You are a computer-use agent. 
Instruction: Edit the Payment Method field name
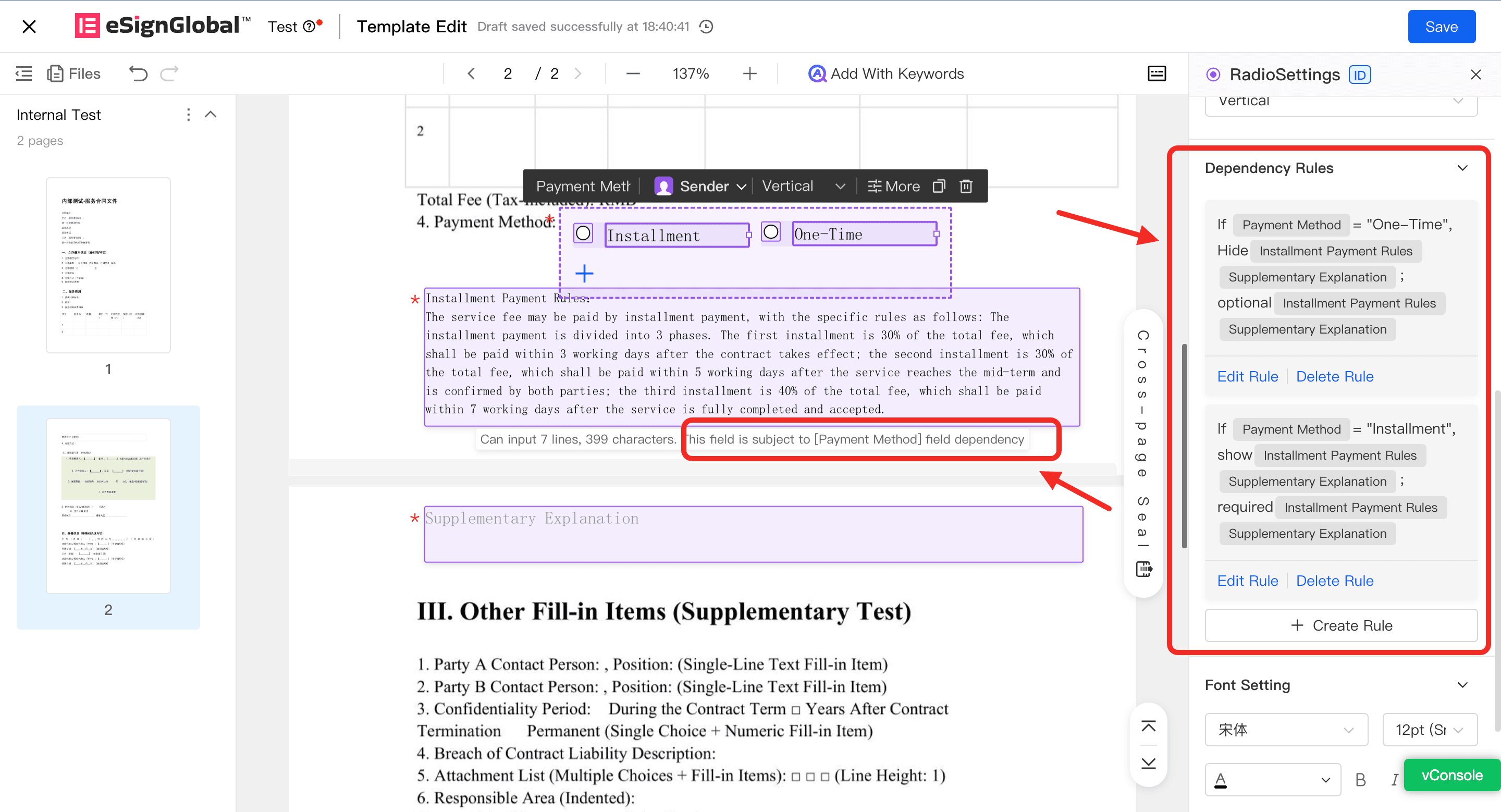point(583,187)
